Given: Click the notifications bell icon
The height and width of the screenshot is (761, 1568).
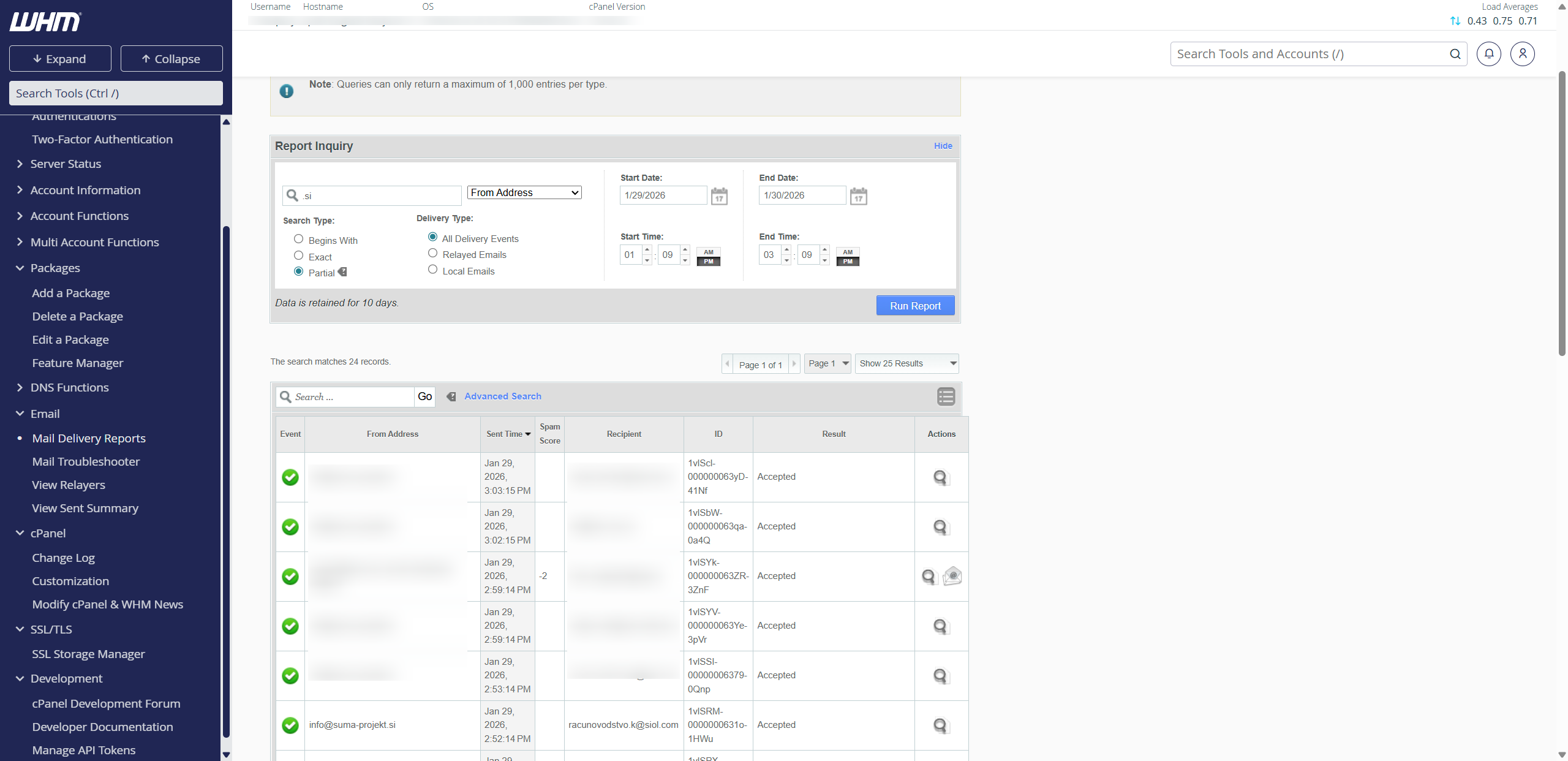Looking at the screenshot, I should coord(1488,54).
